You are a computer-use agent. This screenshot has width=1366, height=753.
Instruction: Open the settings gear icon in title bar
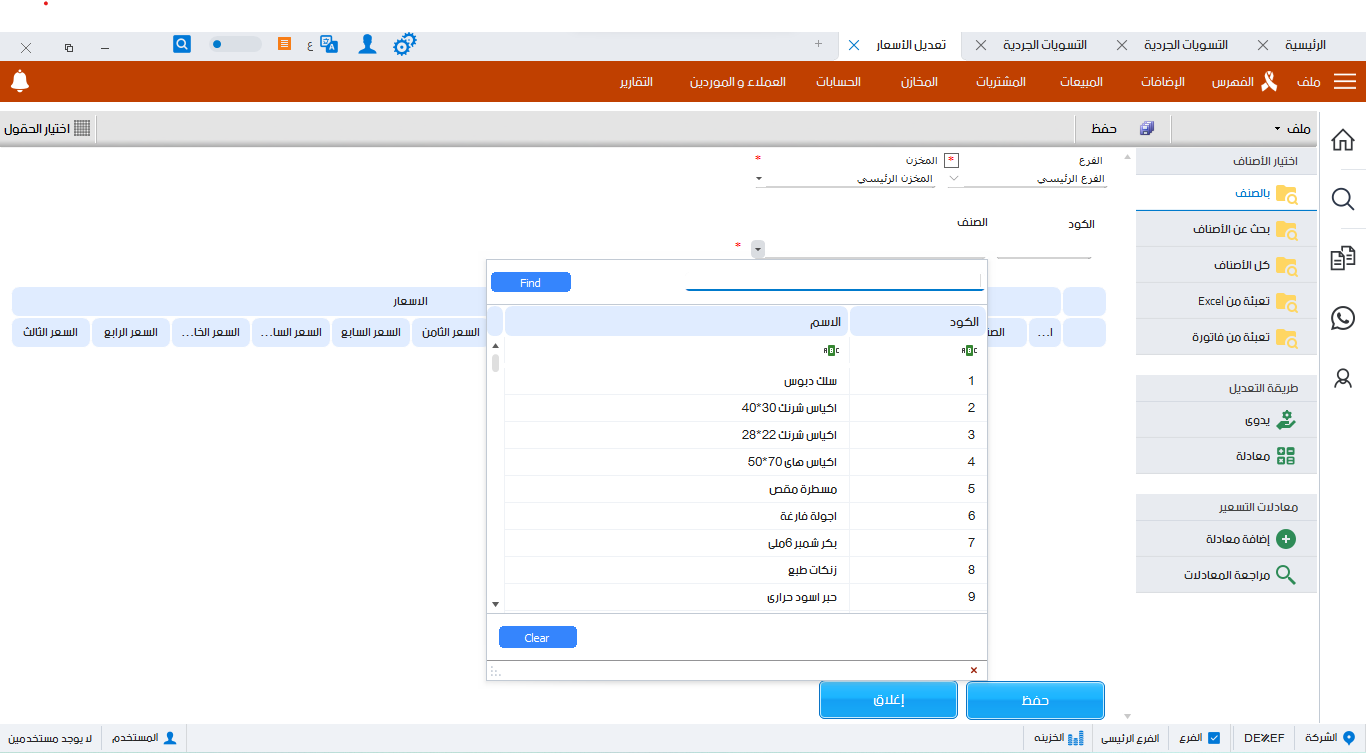click(404, 45)
